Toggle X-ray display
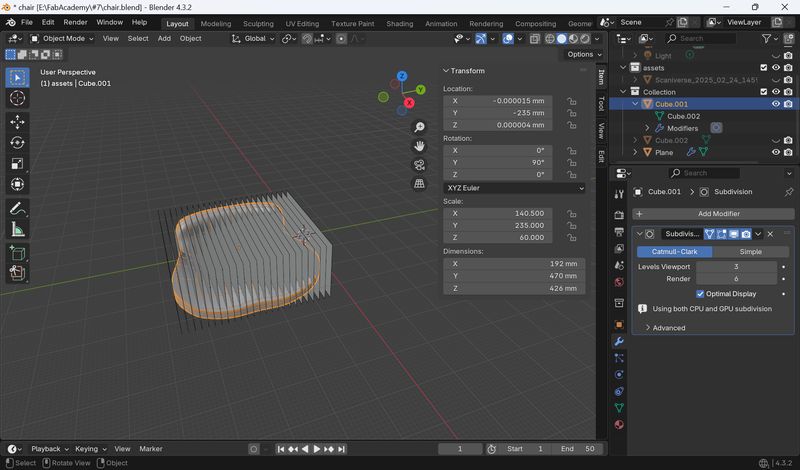The height and width of the screenshot is (470, 800). click(535, 39)
